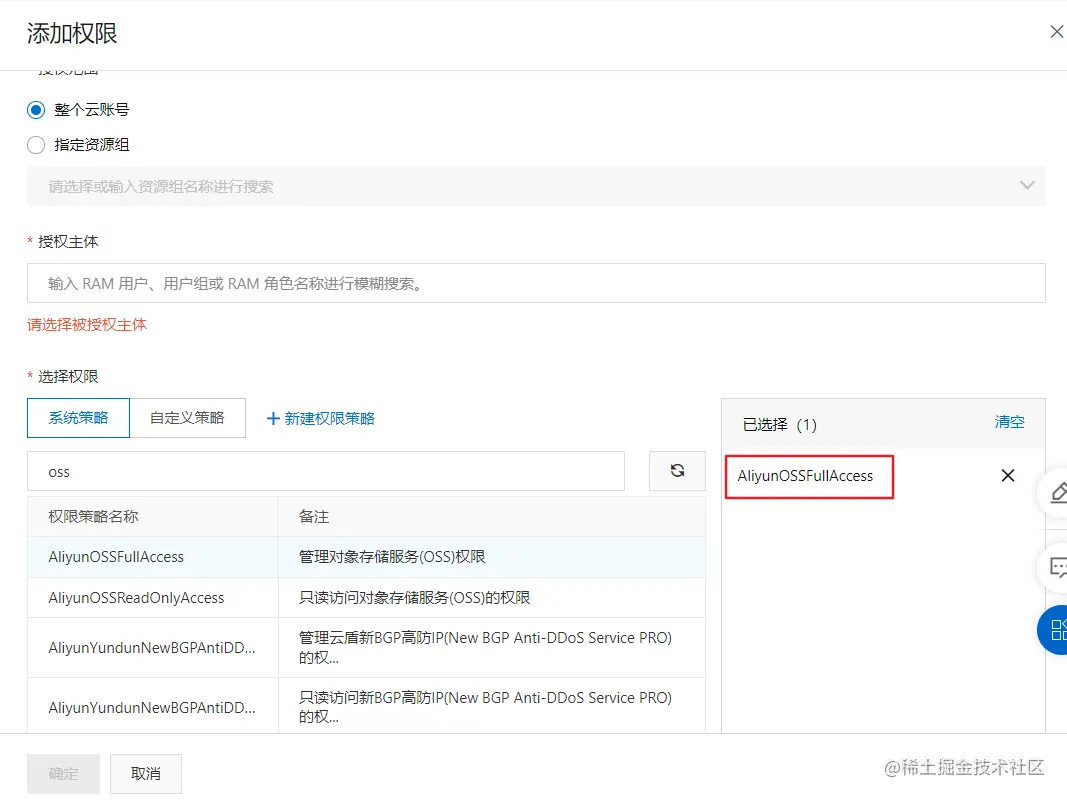Click the 新建权限策略 link

coord(321,418)
